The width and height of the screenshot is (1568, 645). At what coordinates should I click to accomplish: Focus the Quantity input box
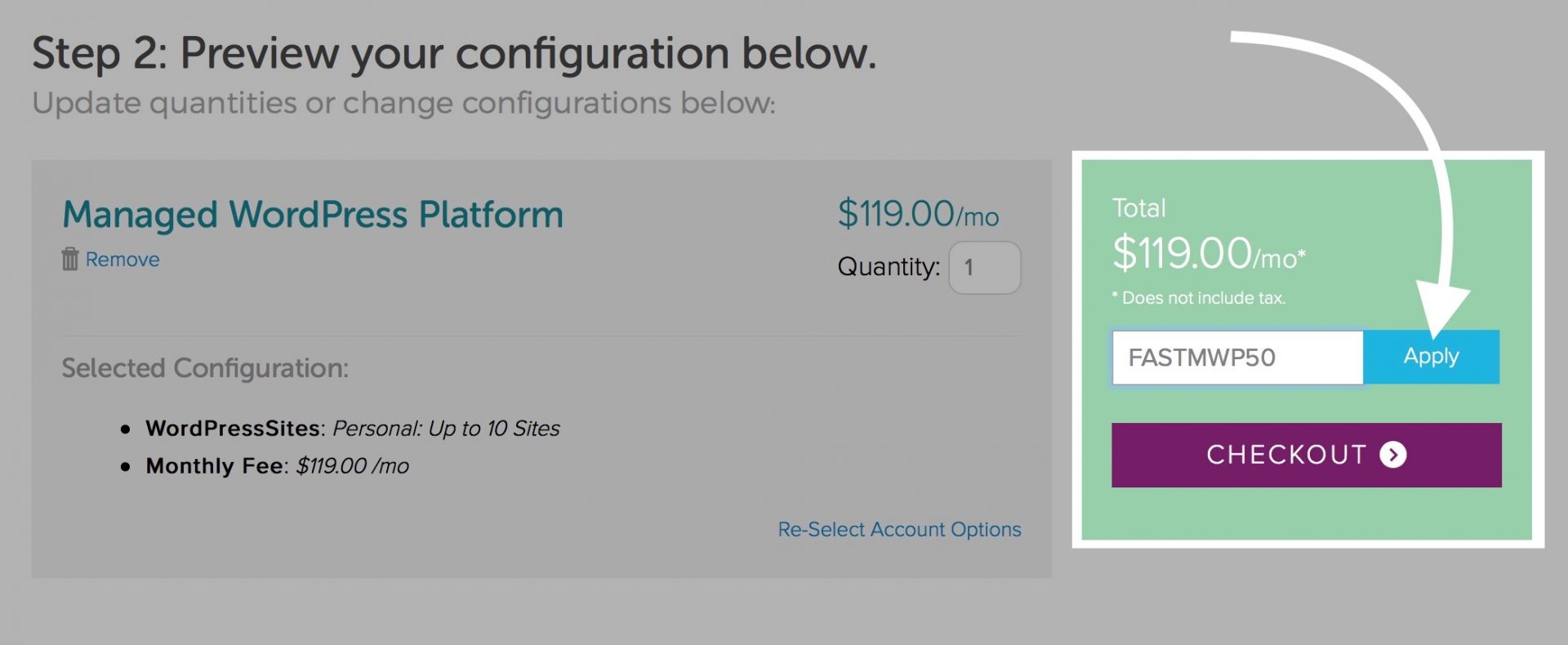pos(984,268)
